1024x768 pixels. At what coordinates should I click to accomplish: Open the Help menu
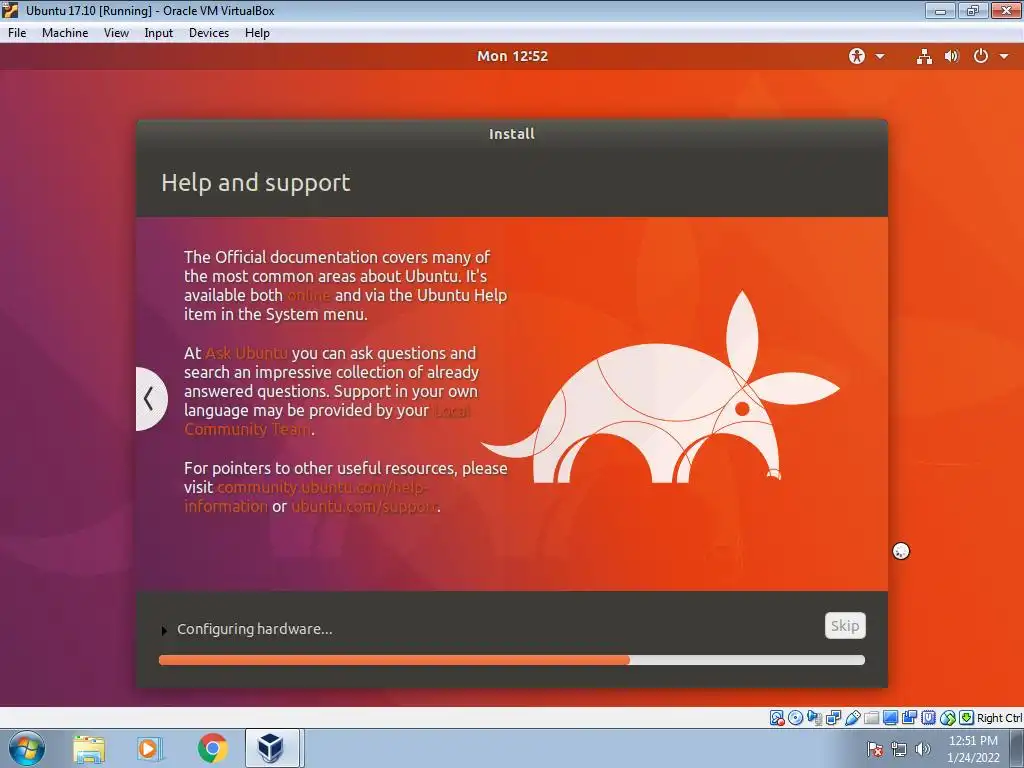coord(257,33)
